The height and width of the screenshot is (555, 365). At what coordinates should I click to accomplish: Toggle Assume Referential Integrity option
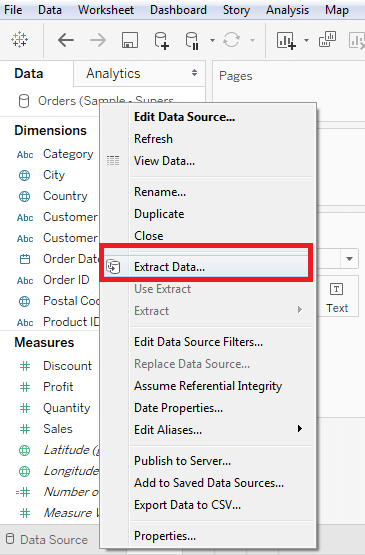point(208,386)
